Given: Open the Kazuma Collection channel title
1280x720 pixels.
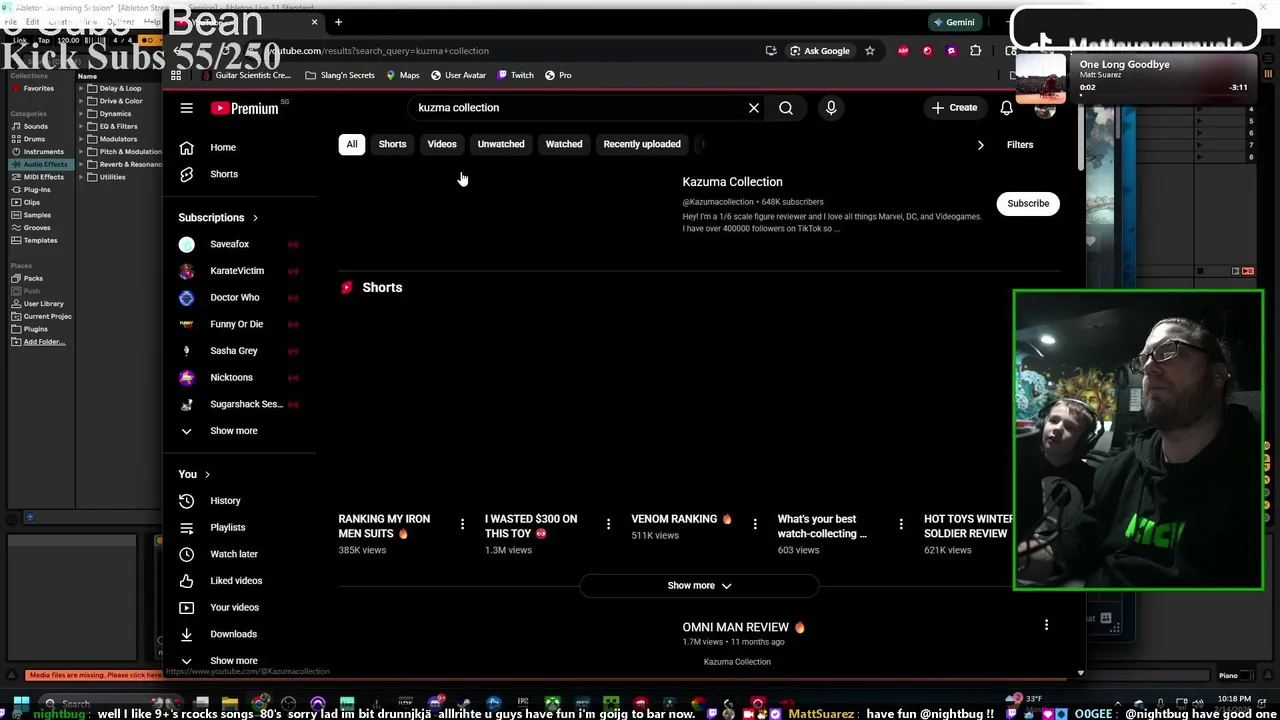Looking at the screenshot, I should tap(732, 182).
